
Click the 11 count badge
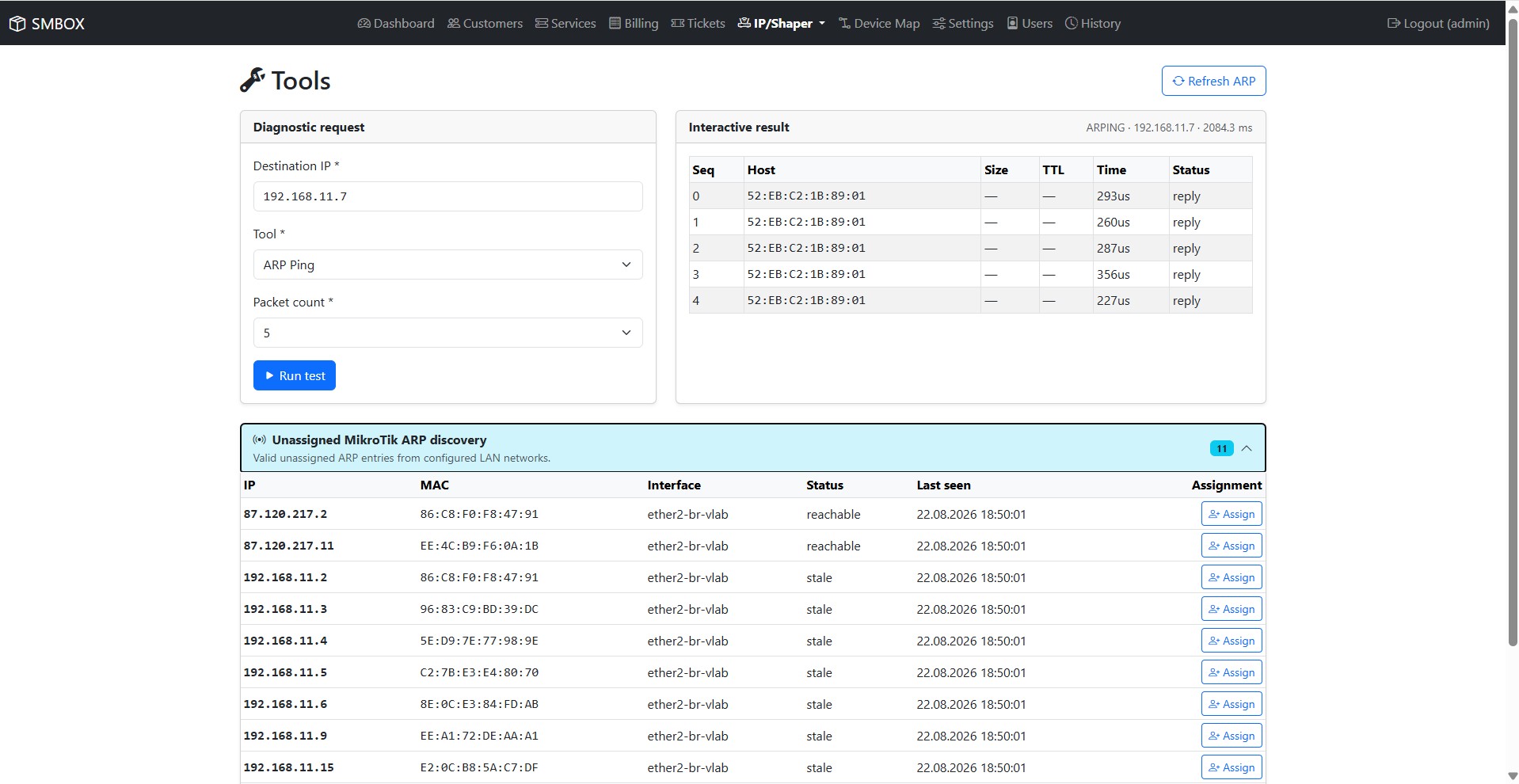(1221, 448)
